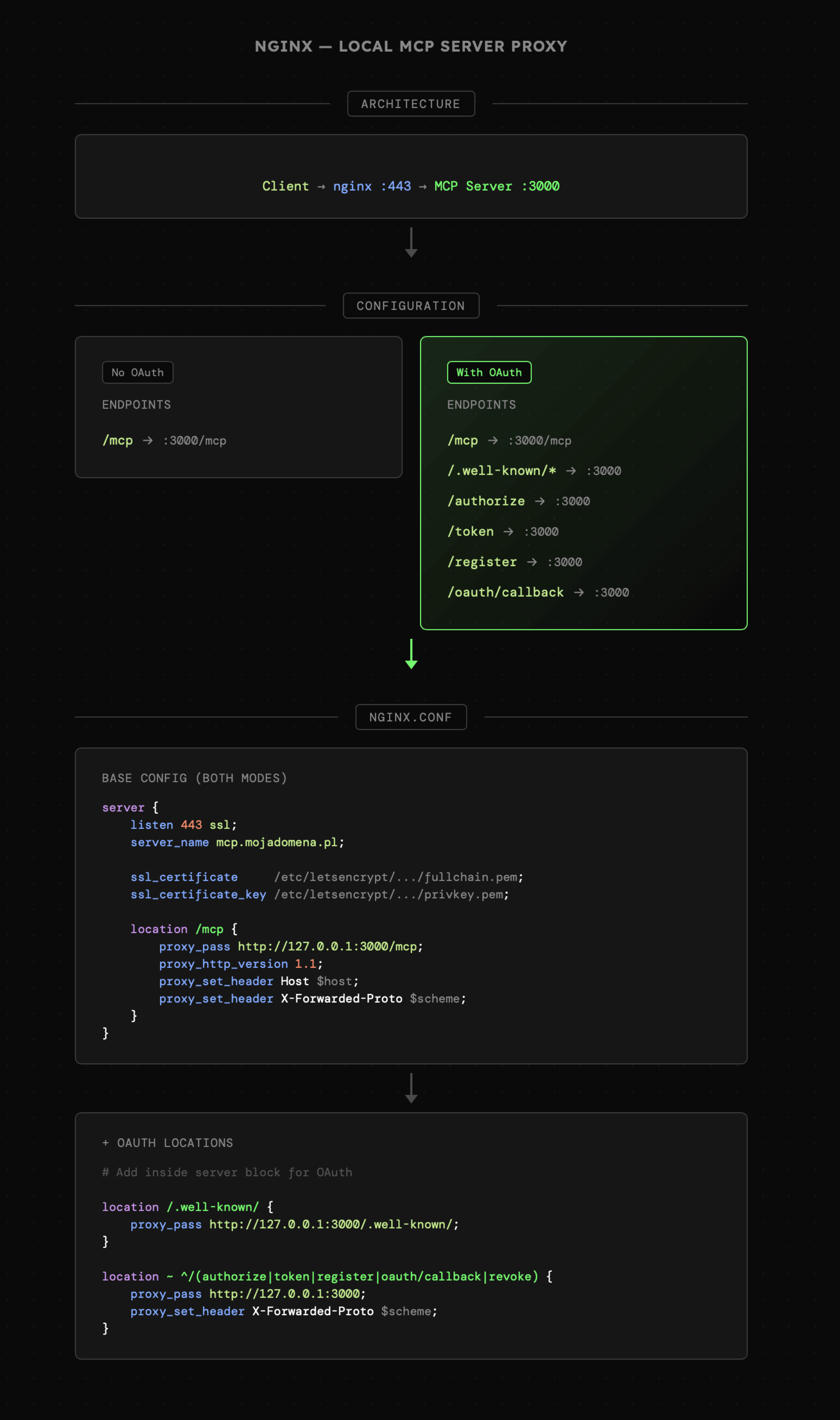Click the /mcp endpoint in No OAuth card
This screenshot has height=1420, width=840.
(x=118, y=441)
